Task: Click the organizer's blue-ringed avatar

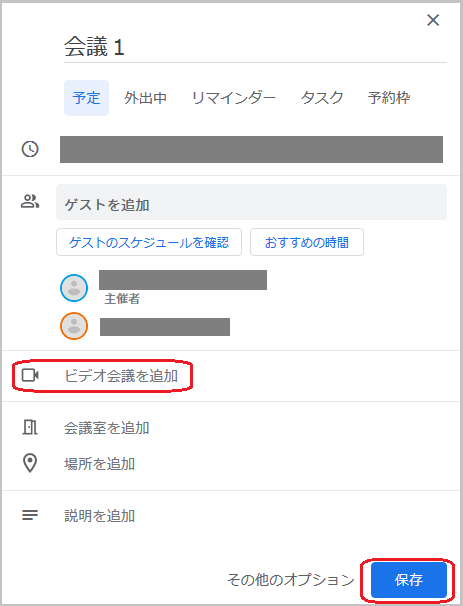Action: click(x=74, y=288)
